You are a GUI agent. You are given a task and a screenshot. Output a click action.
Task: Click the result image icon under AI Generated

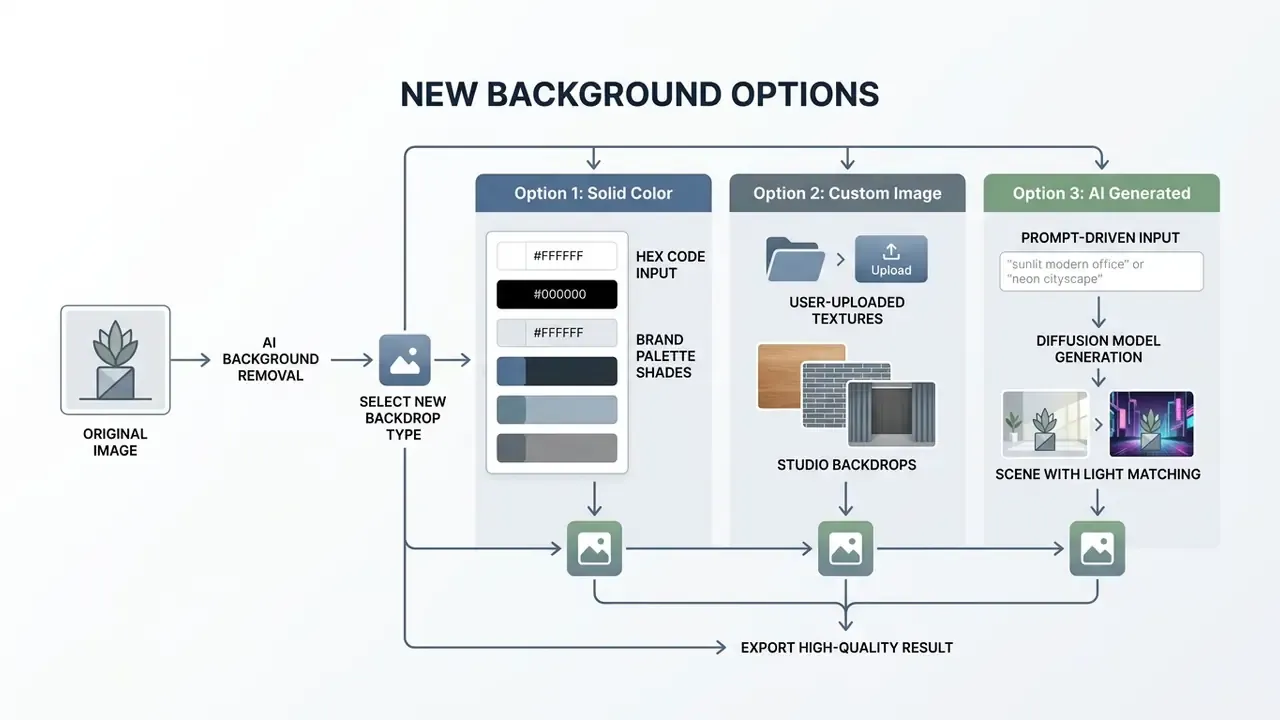coord(1098,548)
